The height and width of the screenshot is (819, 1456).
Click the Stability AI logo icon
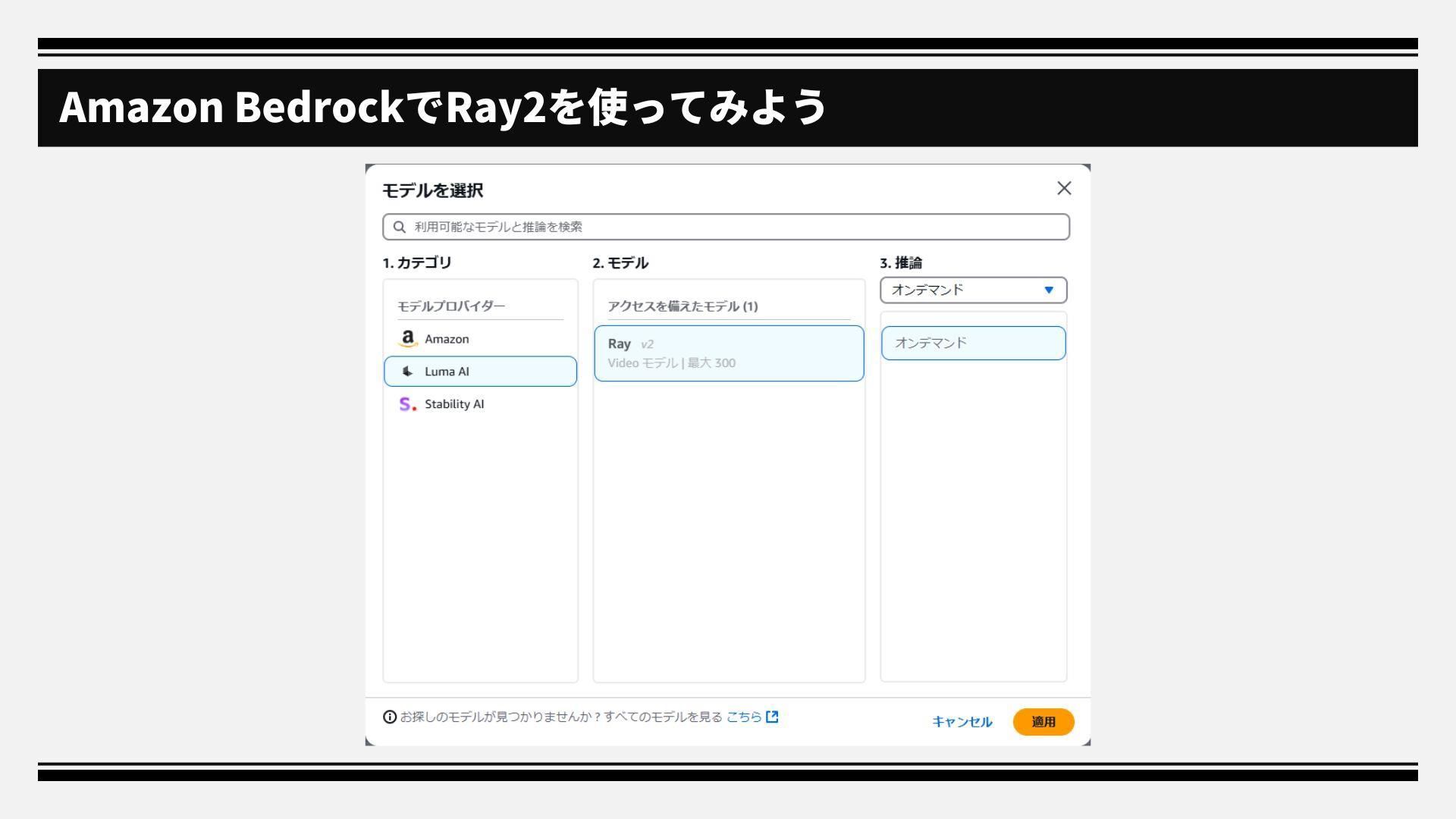point(408,404)
